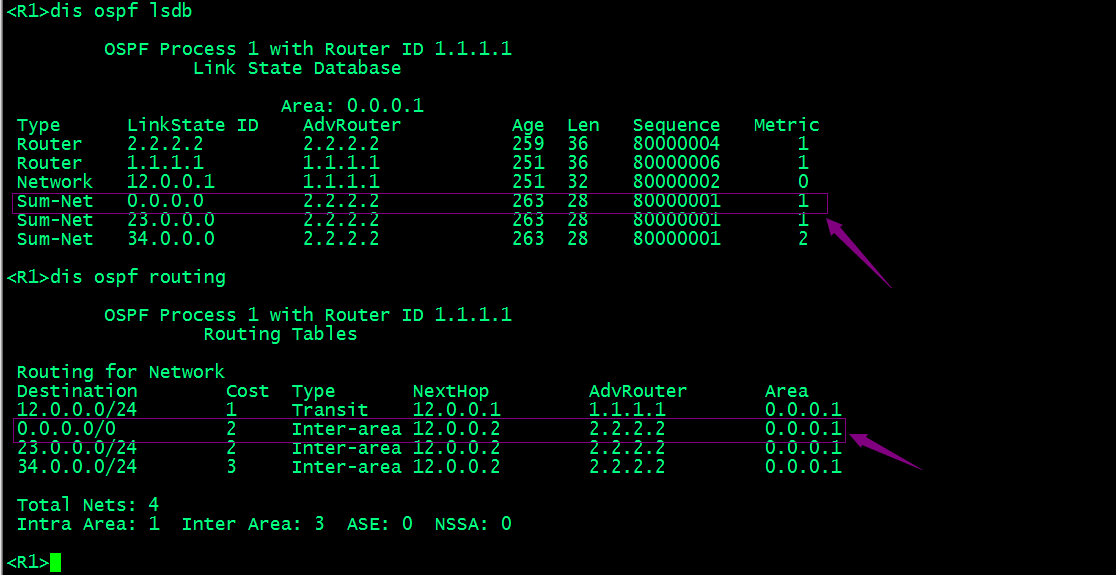The width and height of the screenshot is (1116, 575).
Task: Click the 'Area' column header in routing table
Action: [x=786, y=391]
